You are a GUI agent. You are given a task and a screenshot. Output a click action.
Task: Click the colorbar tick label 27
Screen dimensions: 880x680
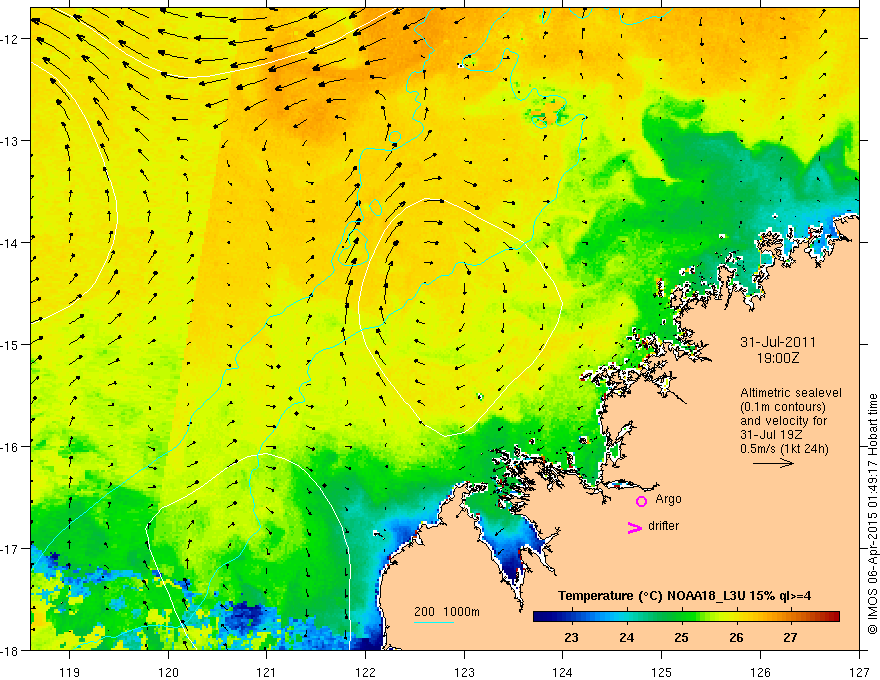tap(790, 637)
